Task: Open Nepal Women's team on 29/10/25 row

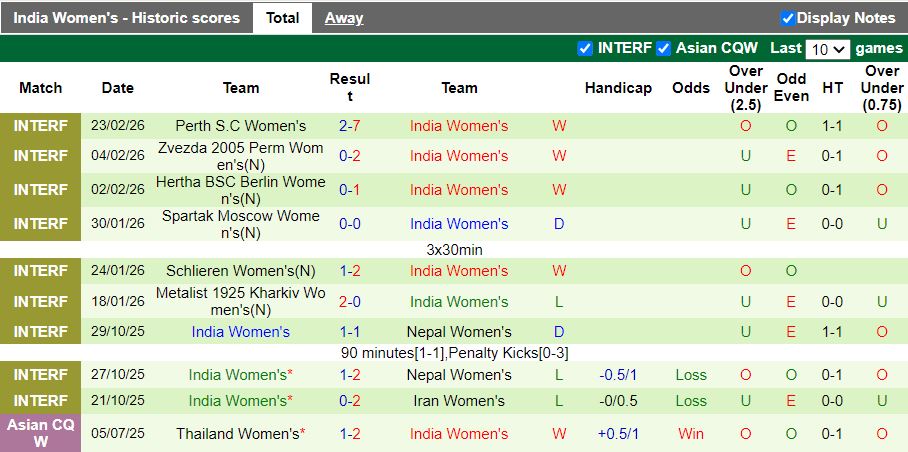Action: point(459,332)
